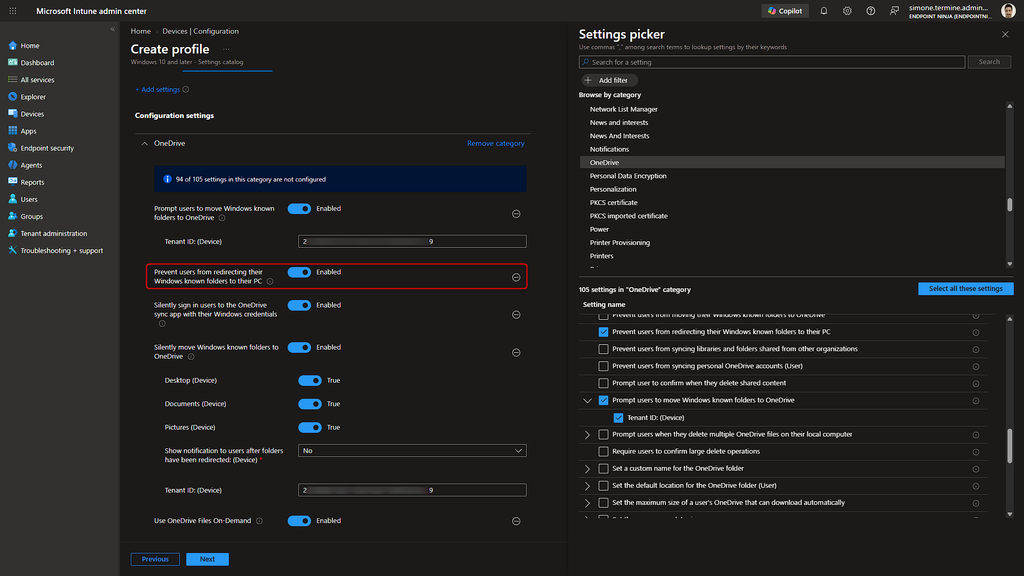Close the Settings picker panel
This screenshot has width=1024, height=576.
1005,35
